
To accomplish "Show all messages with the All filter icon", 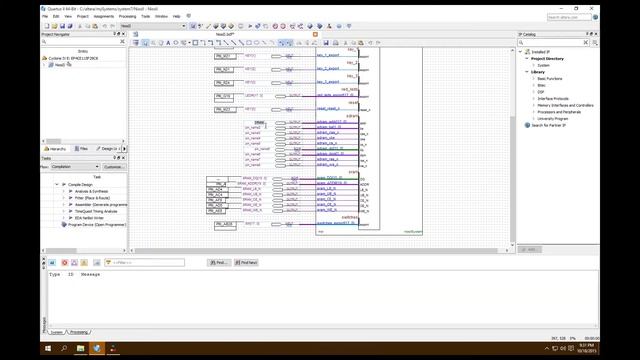I will pos(52,262).
